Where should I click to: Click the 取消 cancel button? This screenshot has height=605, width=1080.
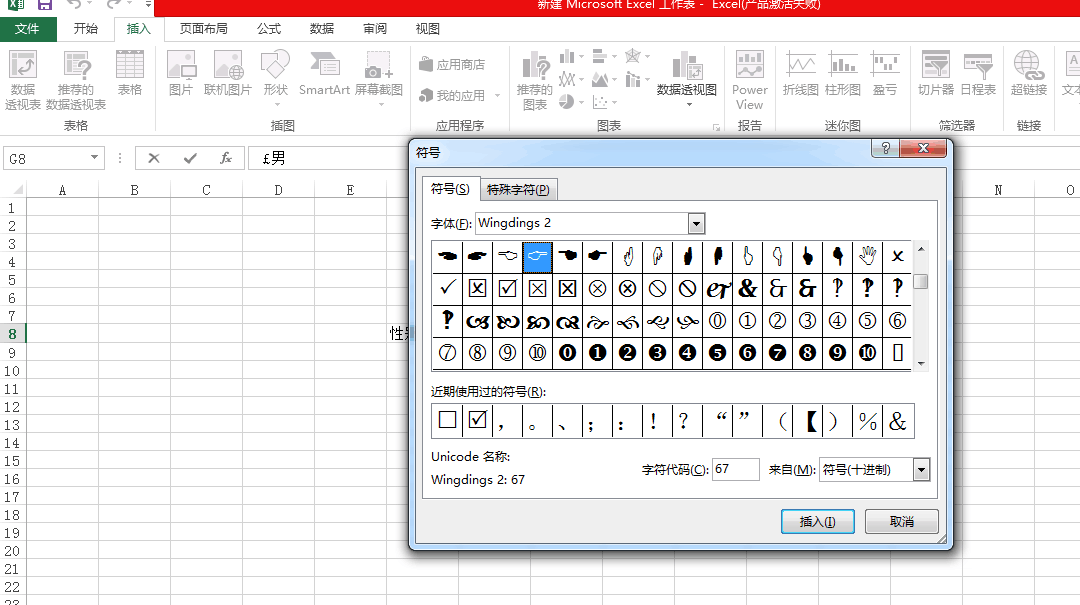pos(901,521)
